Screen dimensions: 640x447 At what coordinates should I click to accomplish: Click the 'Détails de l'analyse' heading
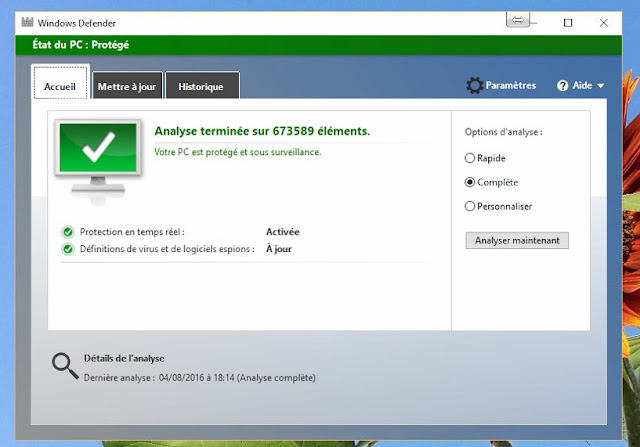[124, 358]
